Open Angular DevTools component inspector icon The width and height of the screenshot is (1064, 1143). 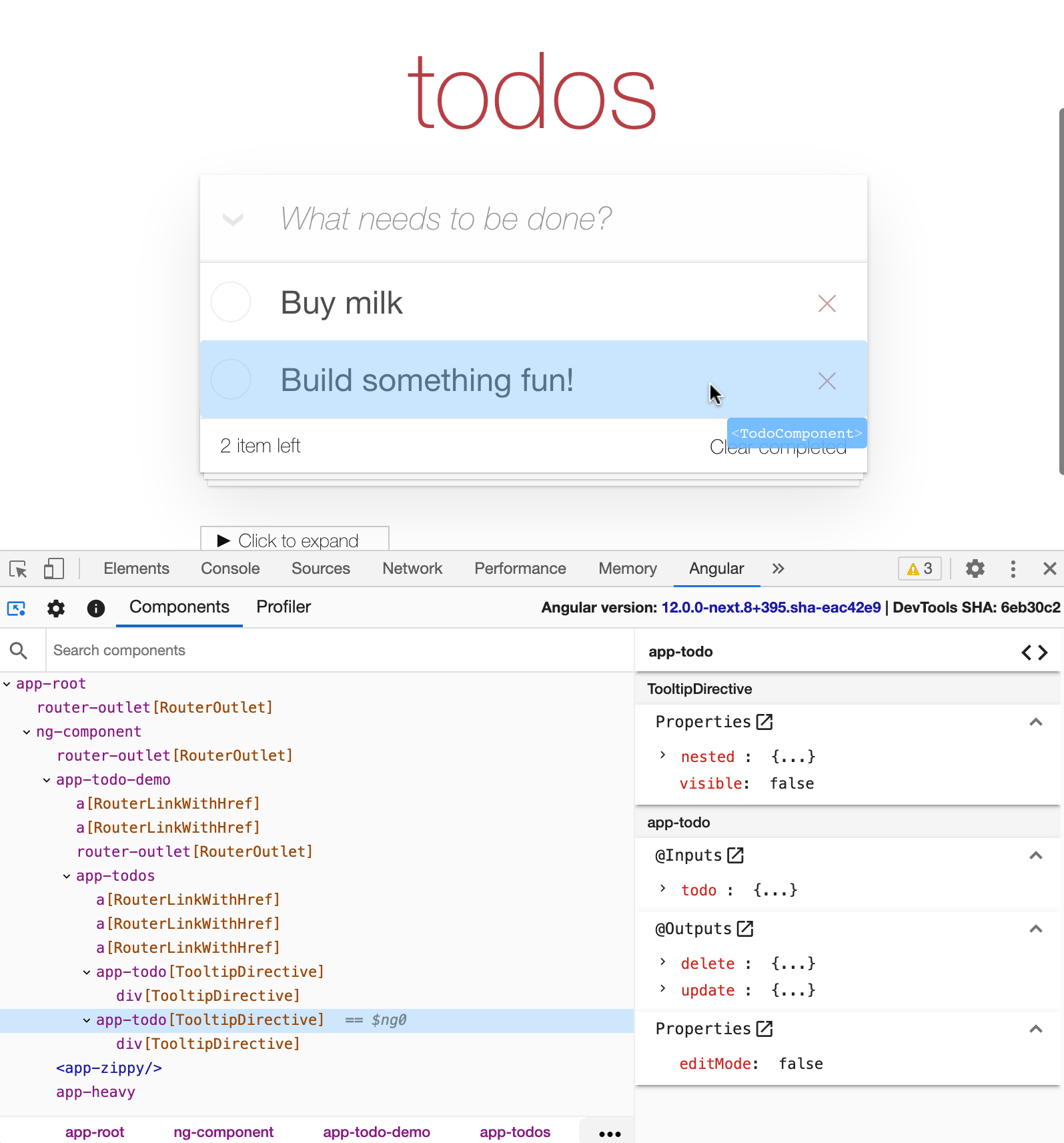(16, 608)
